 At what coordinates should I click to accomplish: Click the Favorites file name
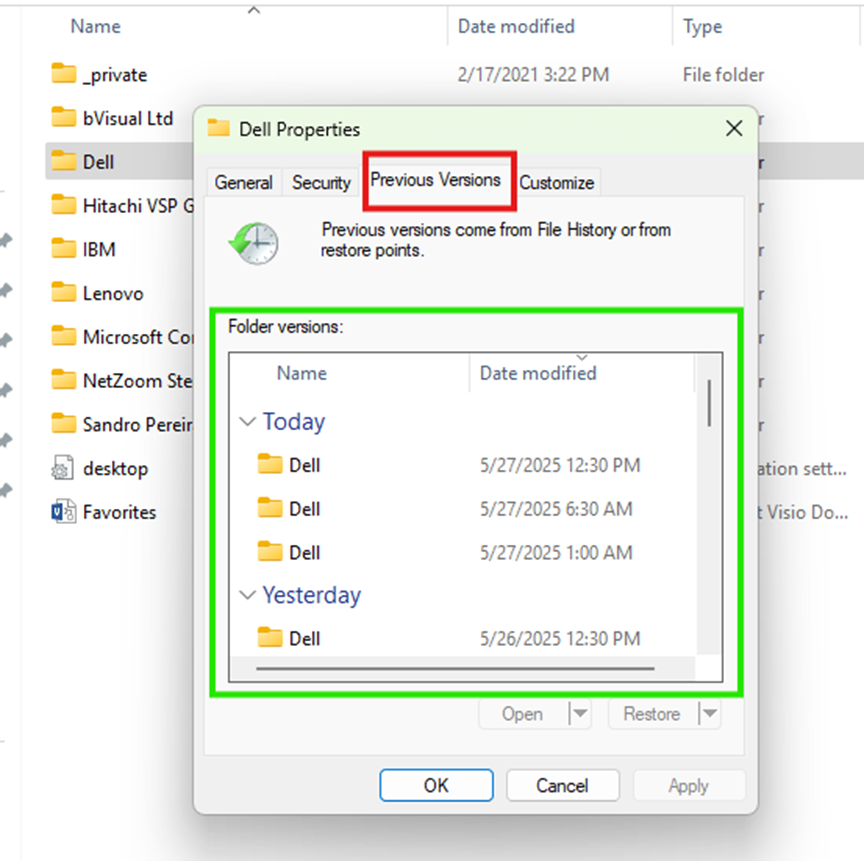coord(120,512)
